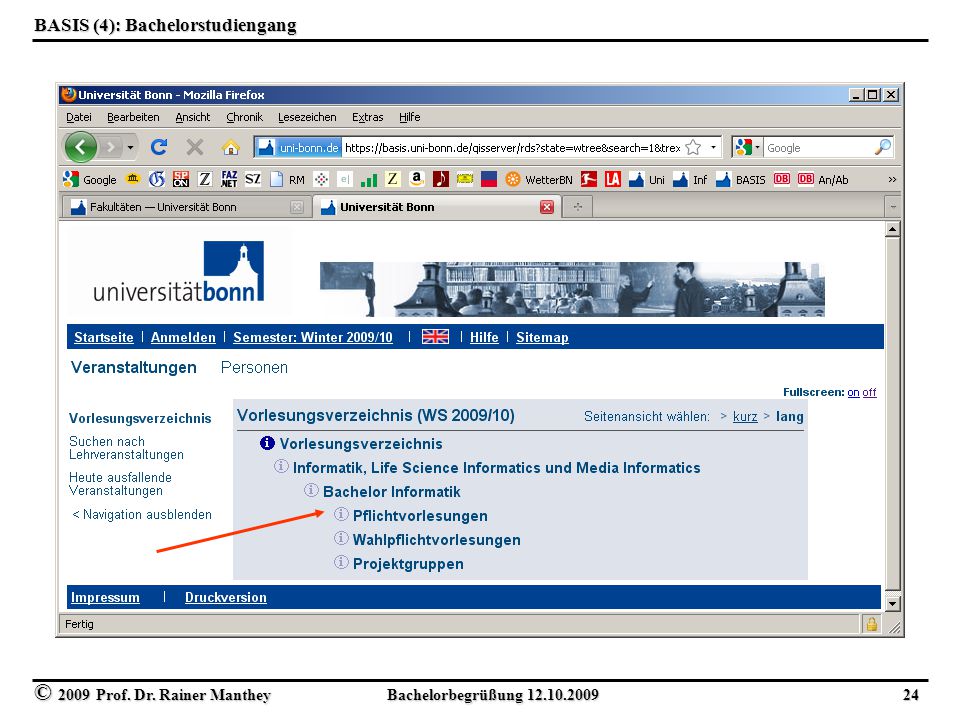Open the Personen section tab
The height and width of the screenshot is (720, 960).
pyautogui.click(x=254, y=367)
